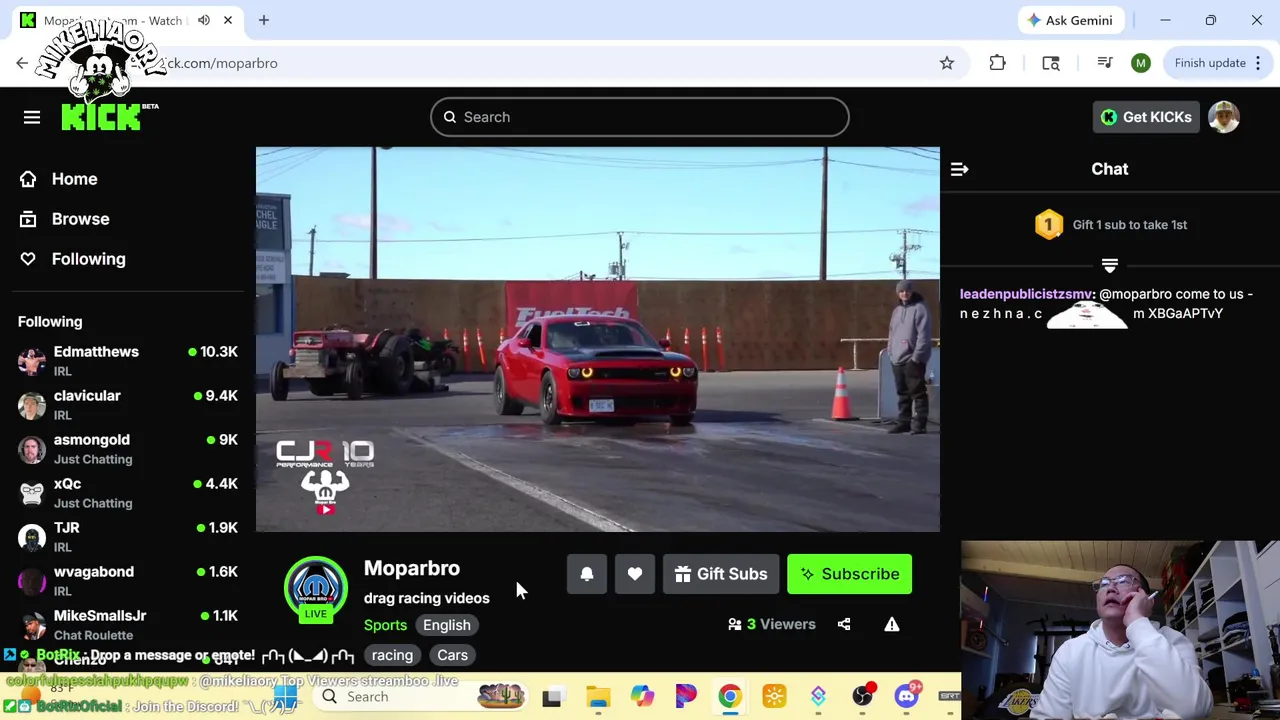This screenshot has height=720, width=1280.
Task: Click the Kick search field
Action: pyautogui.click(x=640, y=117)
